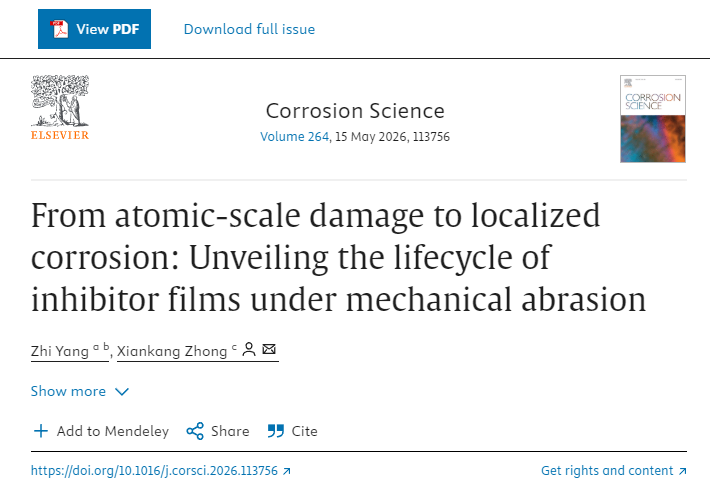Open the Download full issue link
This screenshot has height=487, width=710.
(249, 29)
